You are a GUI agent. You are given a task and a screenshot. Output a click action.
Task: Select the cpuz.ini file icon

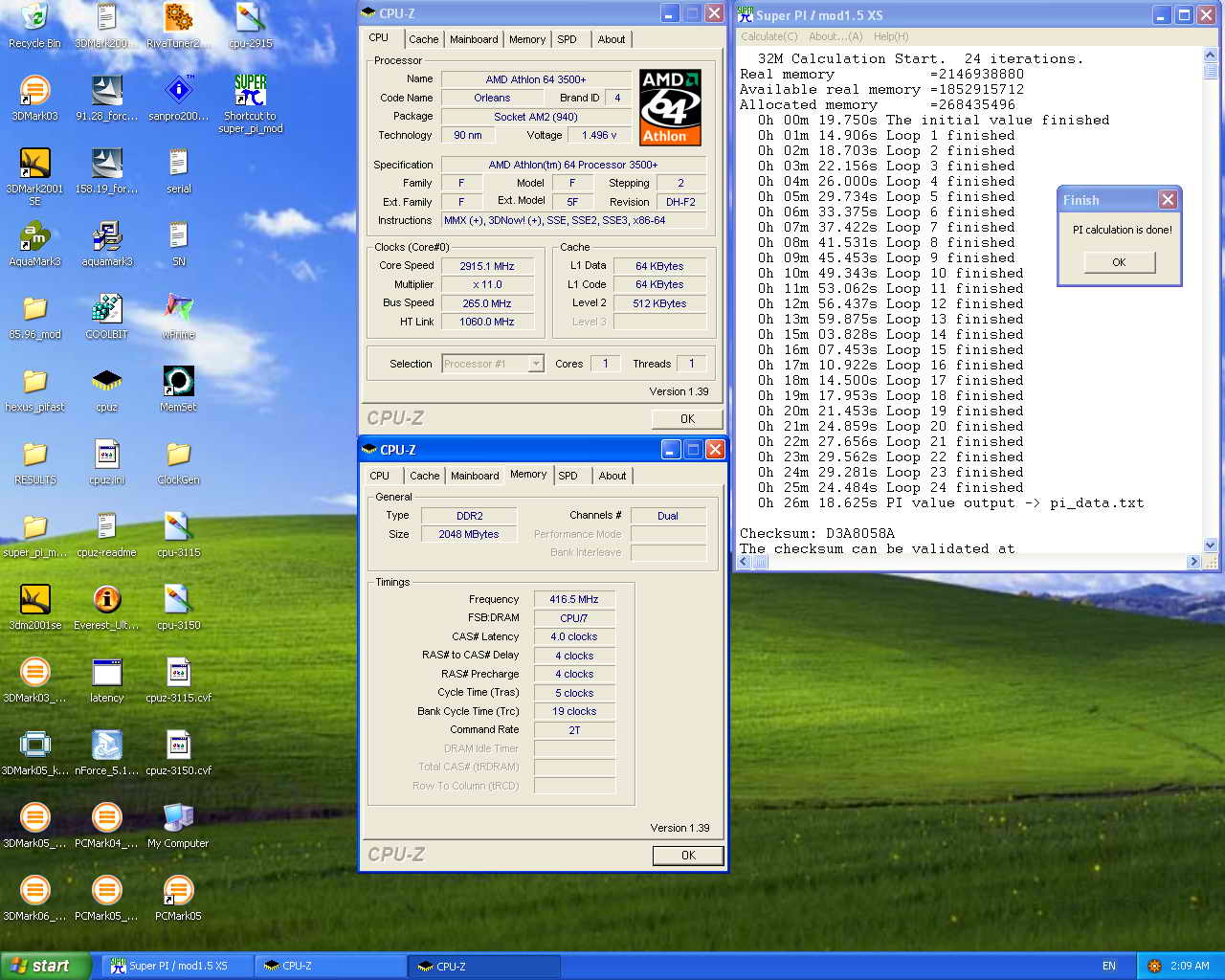point(106,462)
